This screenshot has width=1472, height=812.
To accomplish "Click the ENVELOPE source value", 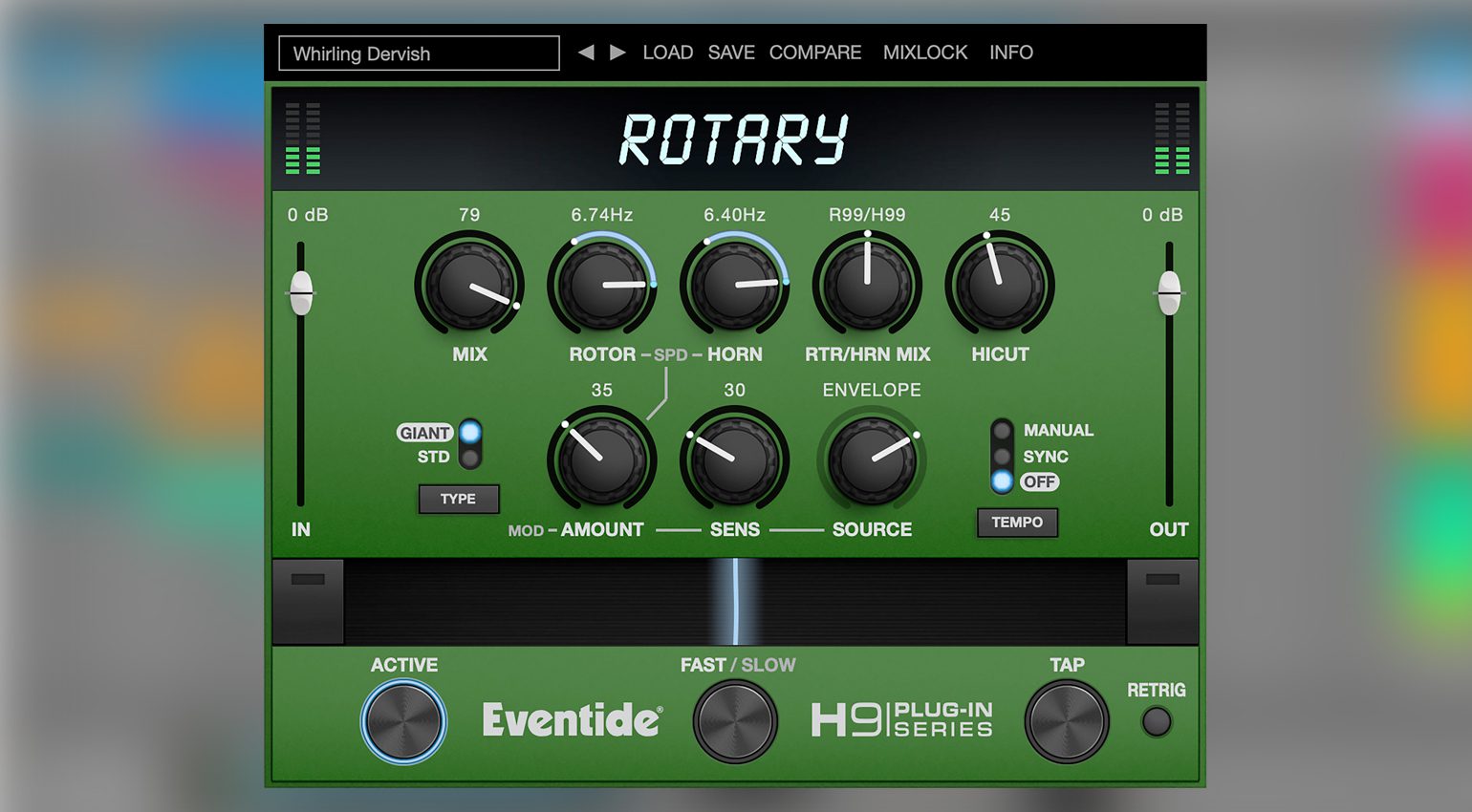I will [872, 390].
